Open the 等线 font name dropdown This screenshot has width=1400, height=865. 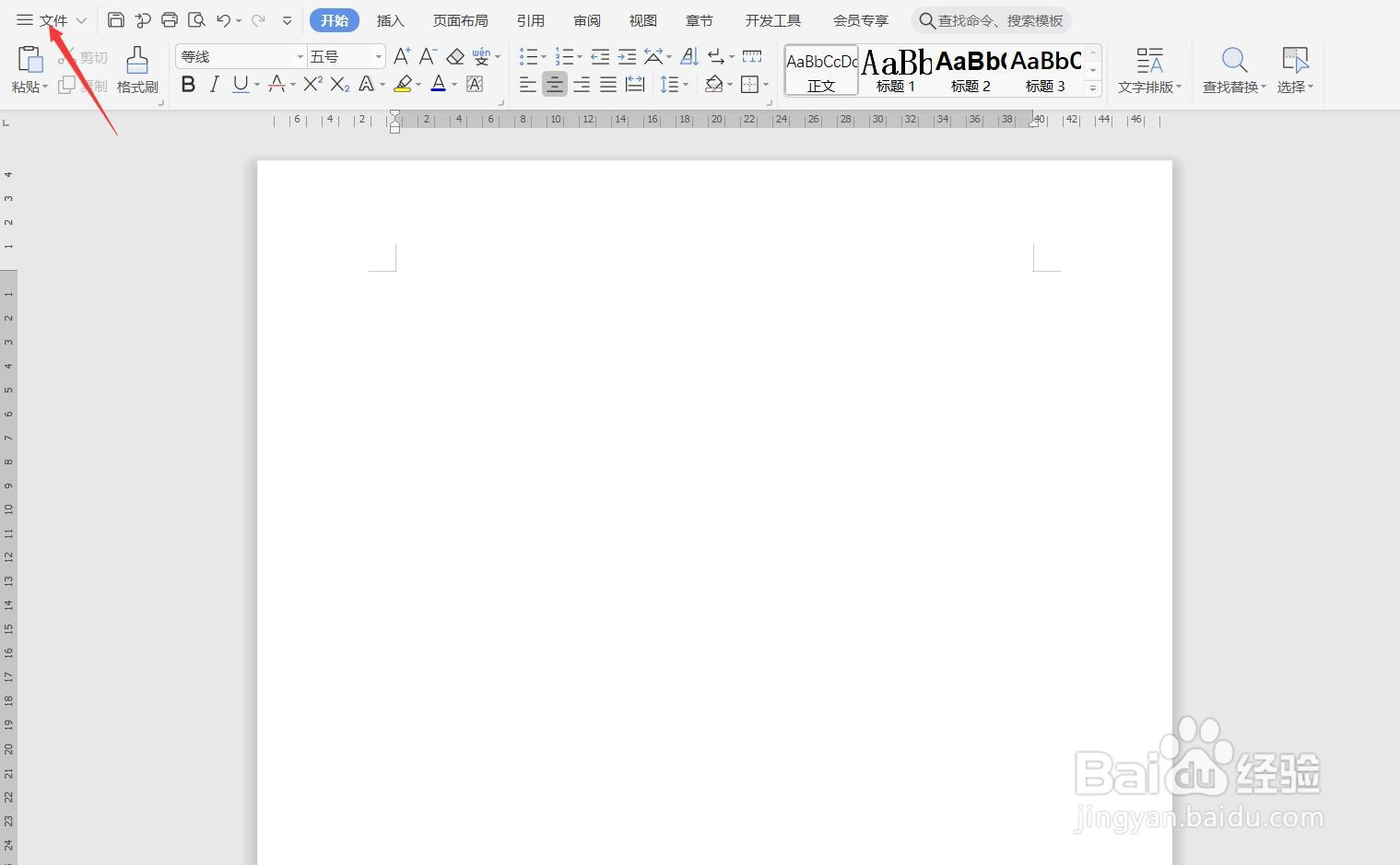(300, 57)
